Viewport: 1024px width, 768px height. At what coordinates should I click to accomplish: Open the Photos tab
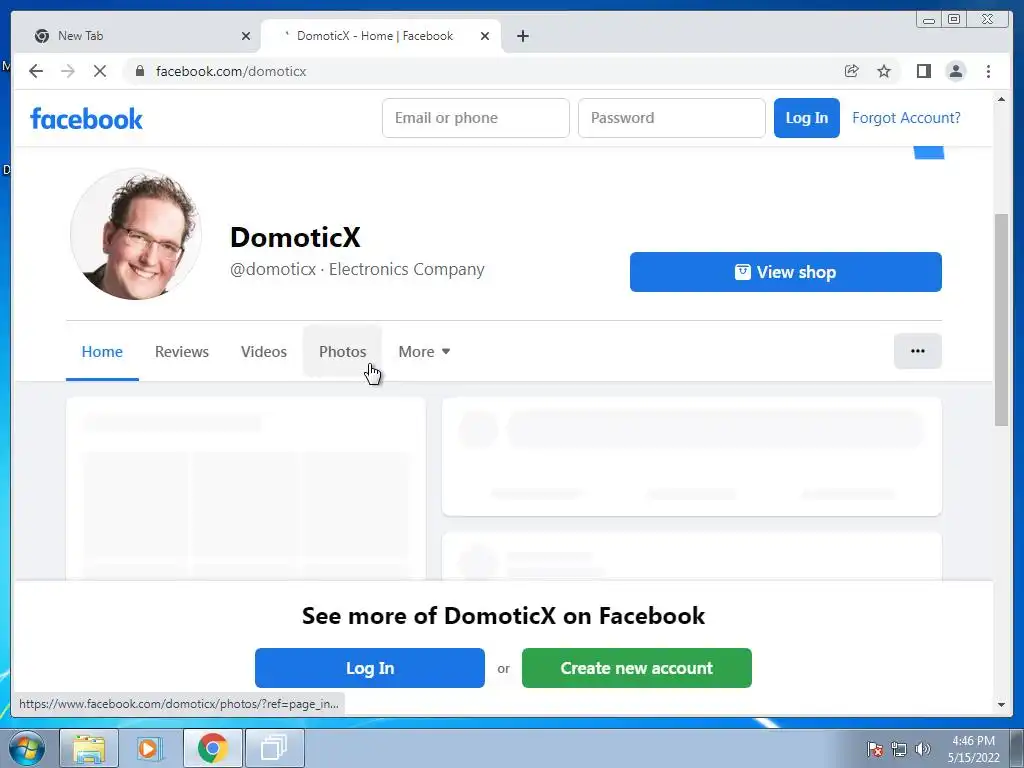[x=342, y=351]
